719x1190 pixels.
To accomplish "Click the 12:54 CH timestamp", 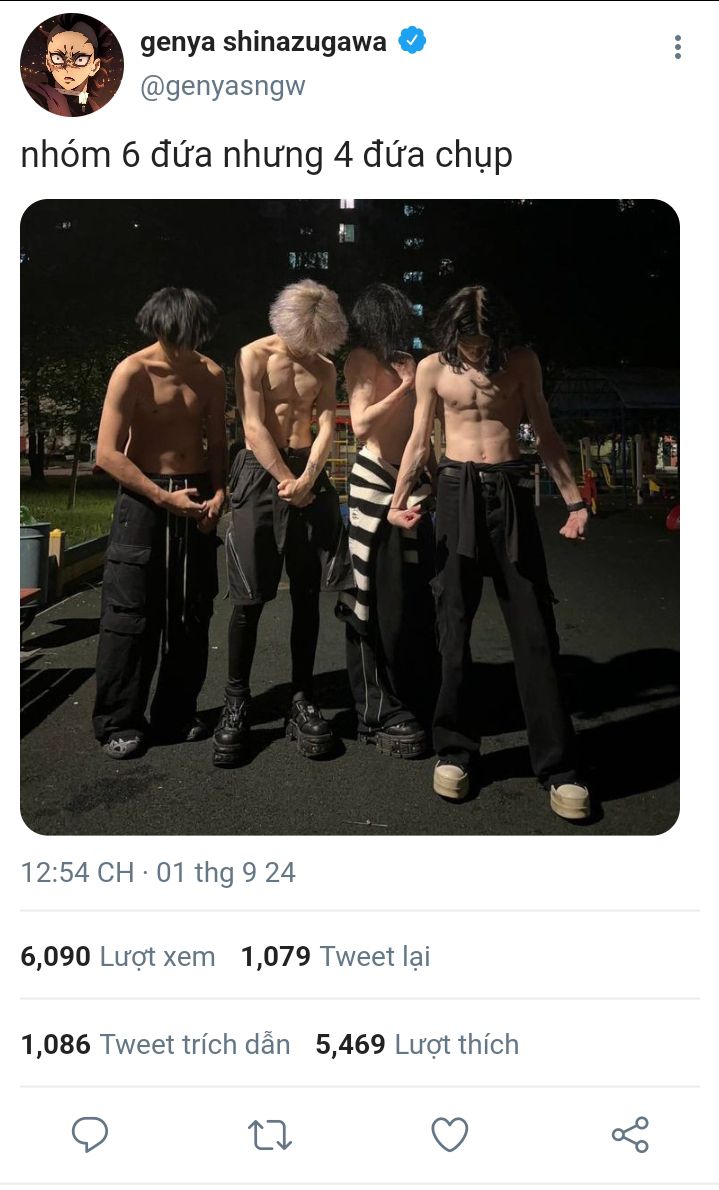I will point(77,873).
